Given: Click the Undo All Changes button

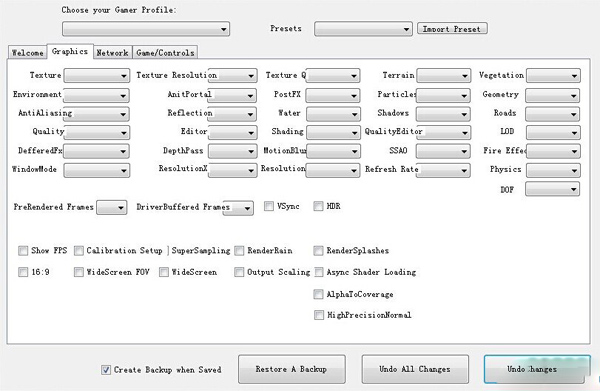Looking at the screenshot, I should pyautogui.click(x=415, y=369).
